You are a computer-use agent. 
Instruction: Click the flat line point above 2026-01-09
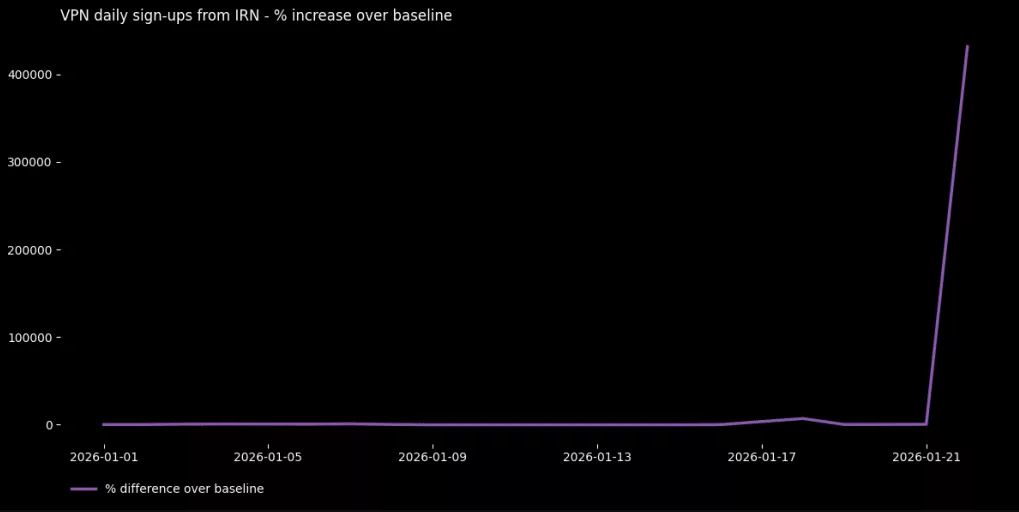[432, 425]
